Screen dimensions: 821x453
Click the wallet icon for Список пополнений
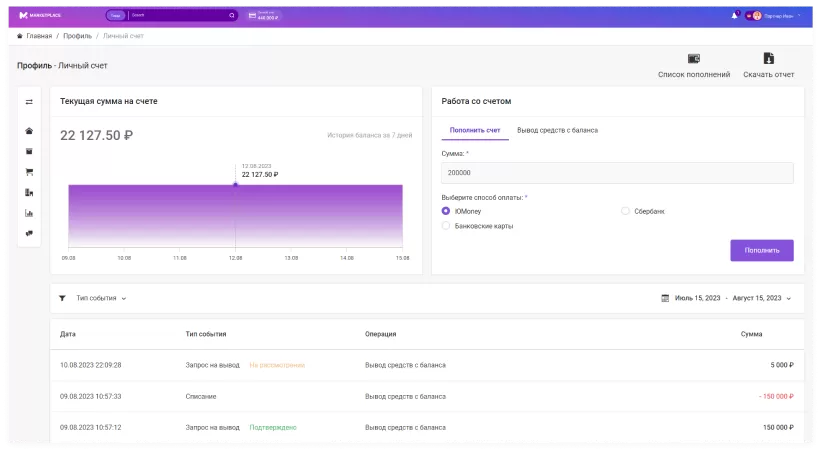pyautogui.click(x=693, y=59)
